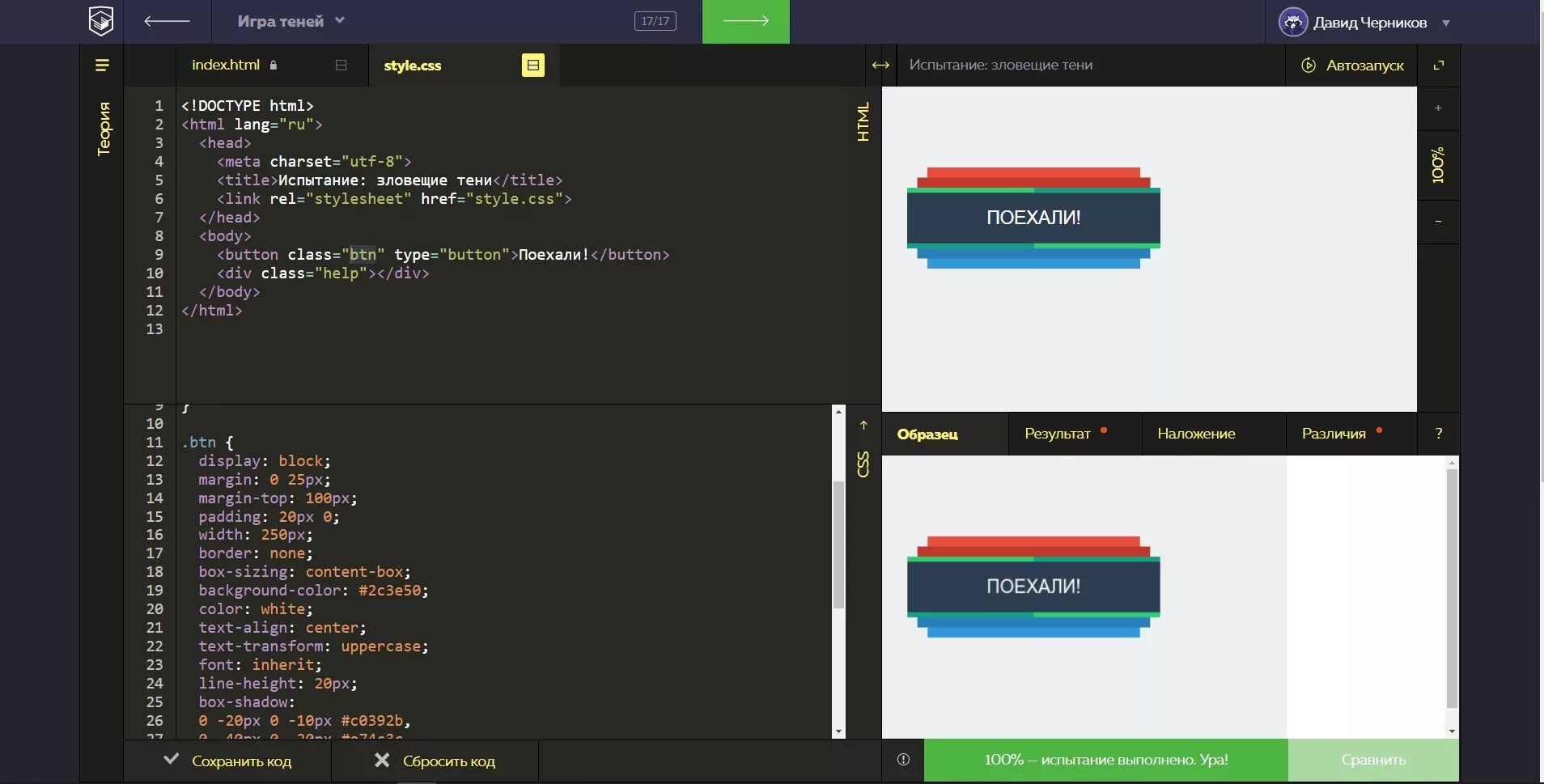Click the box-sizing: content-box line

tap(305, 572)
